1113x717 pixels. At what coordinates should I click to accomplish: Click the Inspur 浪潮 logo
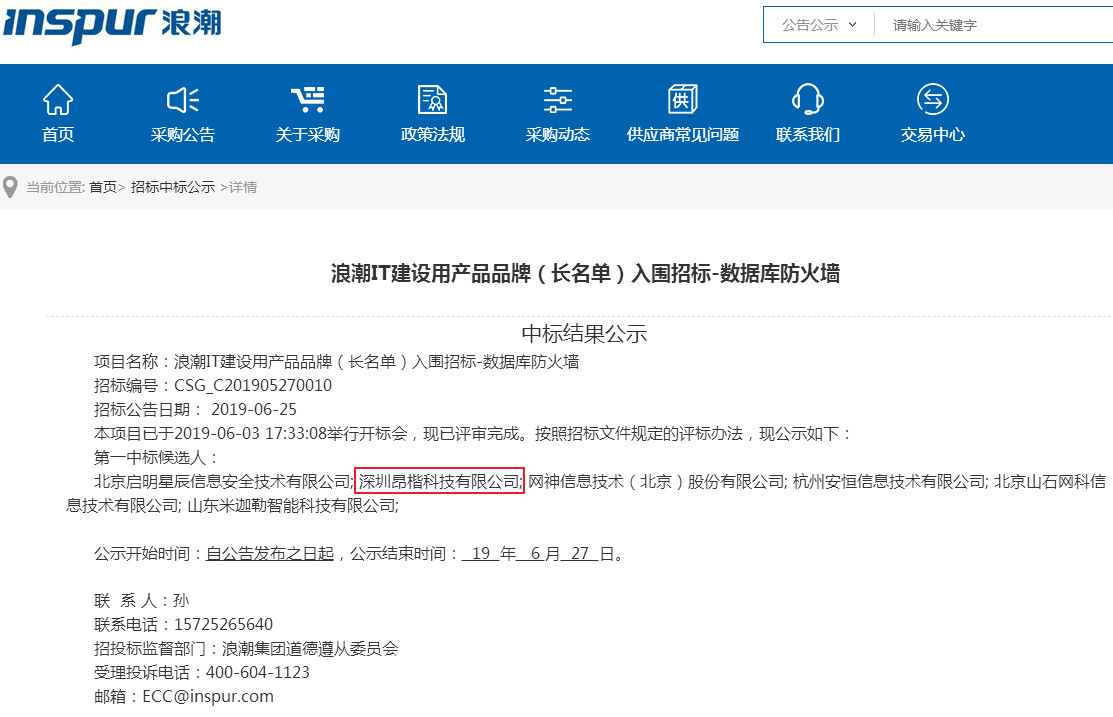112,25
